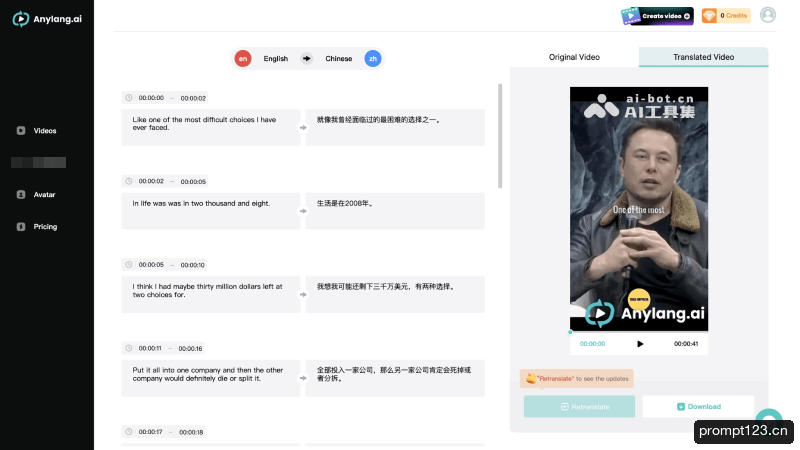Click the Retranslate refresh icon
800x450 pixels.
[x=564, y=407]
